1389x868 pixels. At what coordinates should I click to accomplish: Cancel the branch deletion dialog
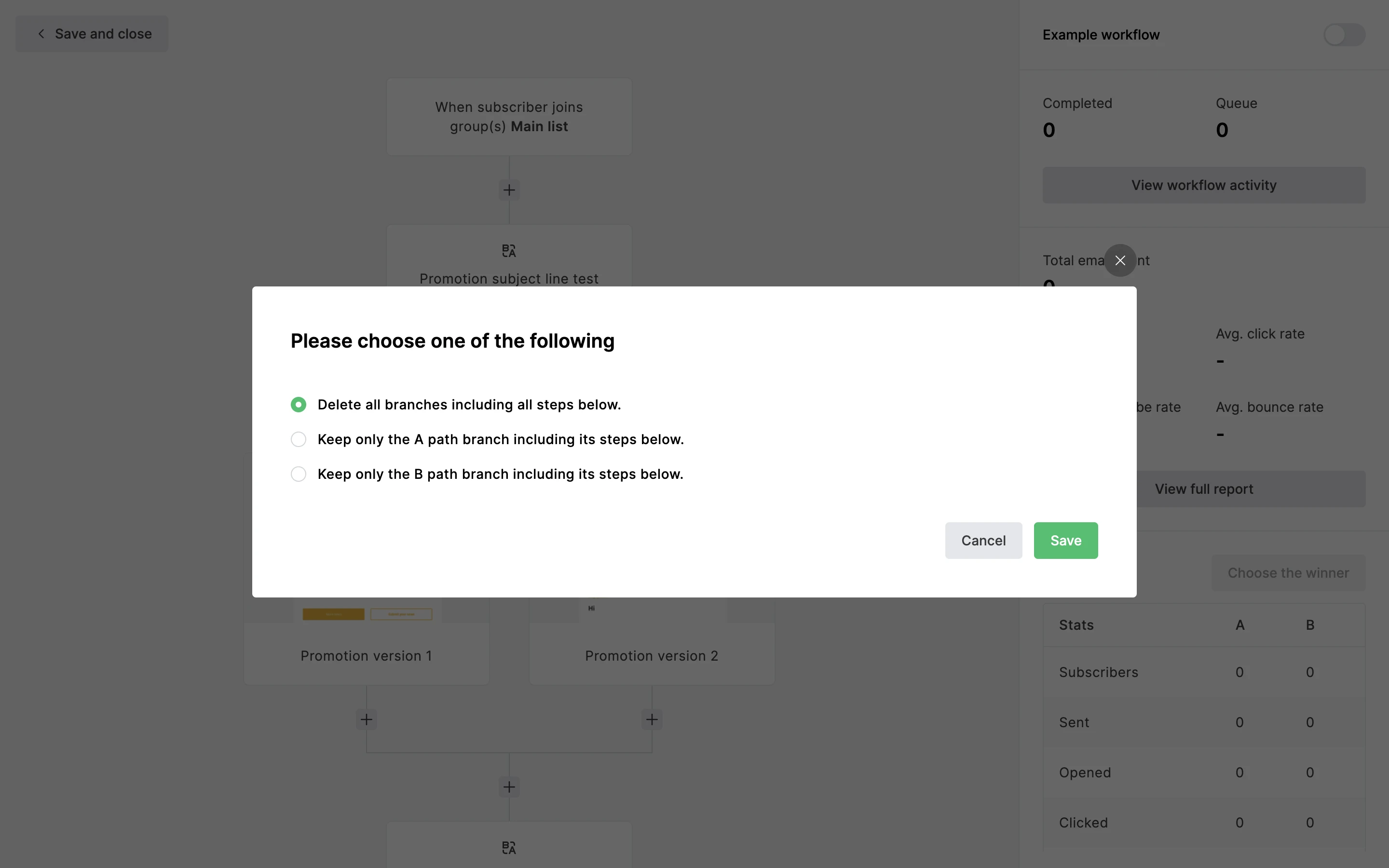click(x=983, y=541)
